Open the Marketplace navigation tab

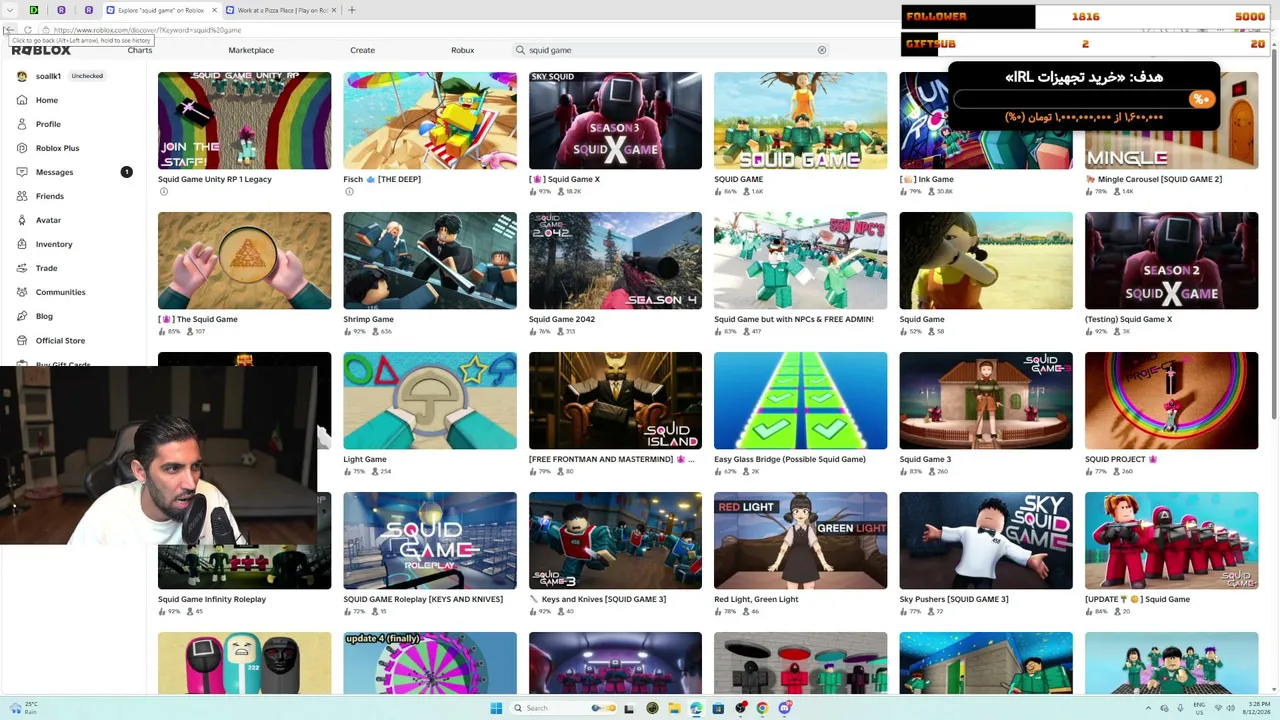(x=251, y=50)
